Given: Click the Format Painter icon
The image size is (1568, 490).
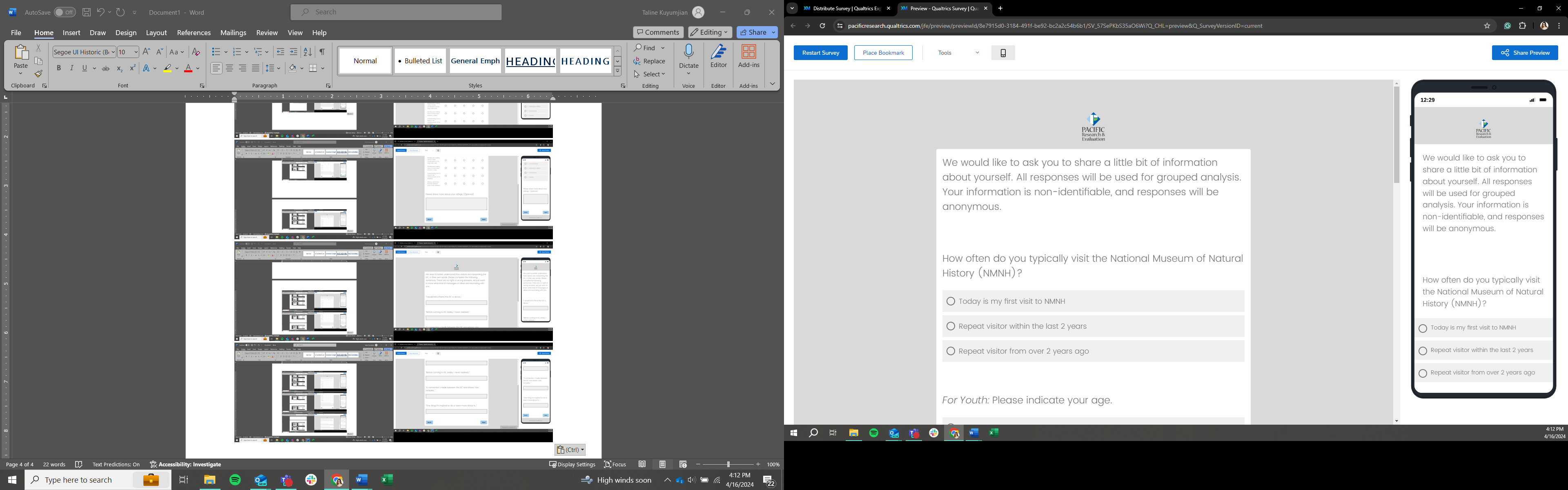Looking at the screenshot, I should pyautogui.click(x=38, y=74).
